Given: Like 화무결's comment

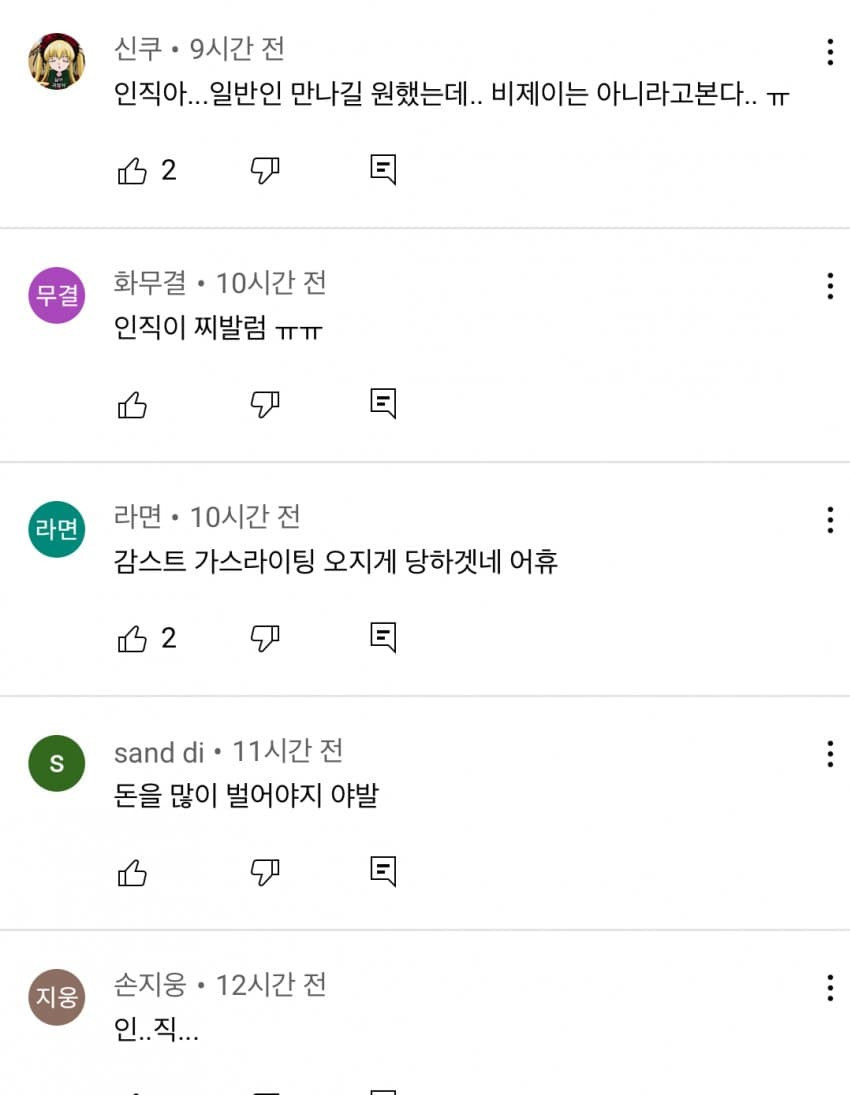Looking at the screenshot, I should pos(132,404).
